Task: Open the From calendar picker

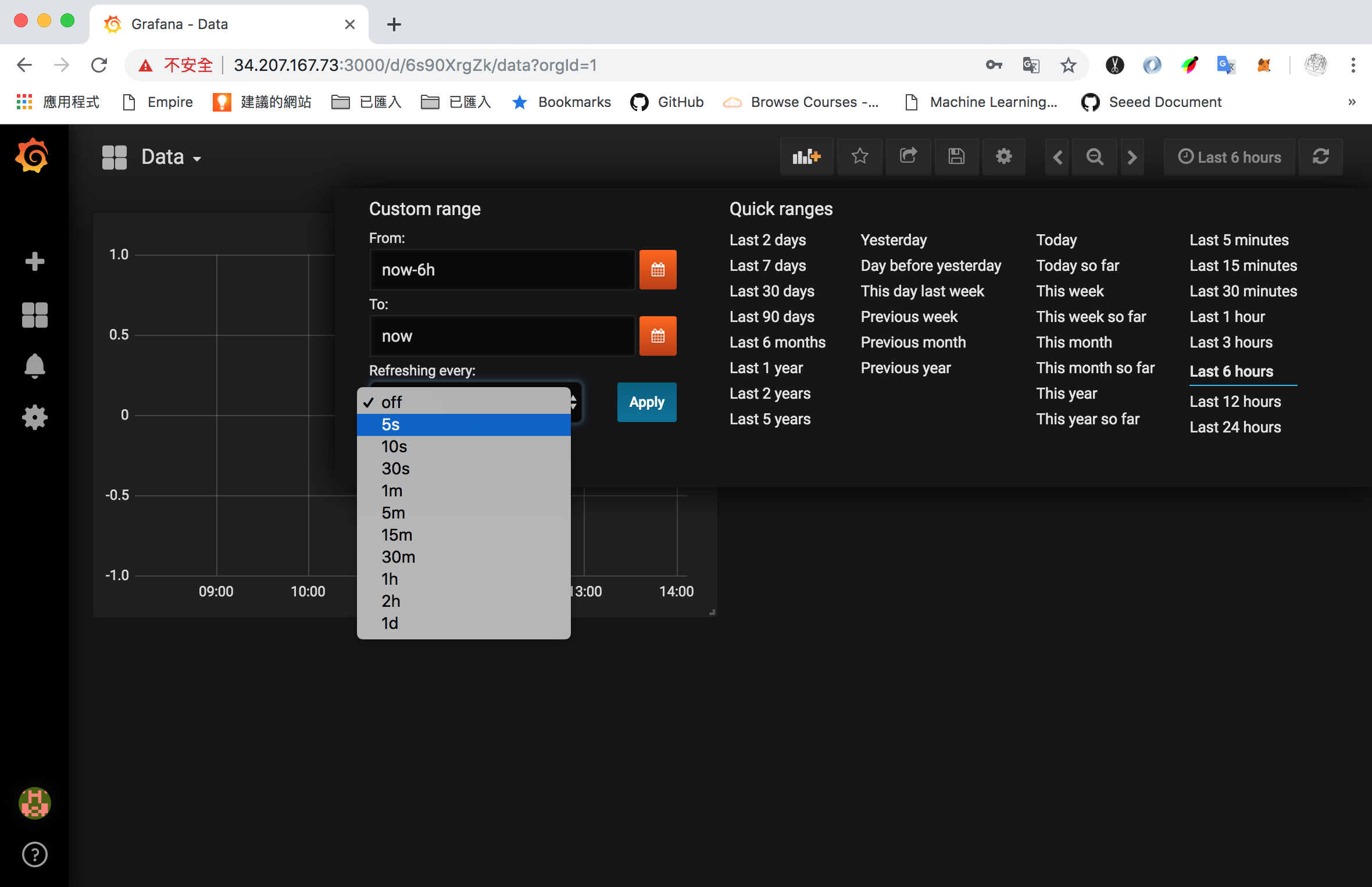Action: point(658,270)
